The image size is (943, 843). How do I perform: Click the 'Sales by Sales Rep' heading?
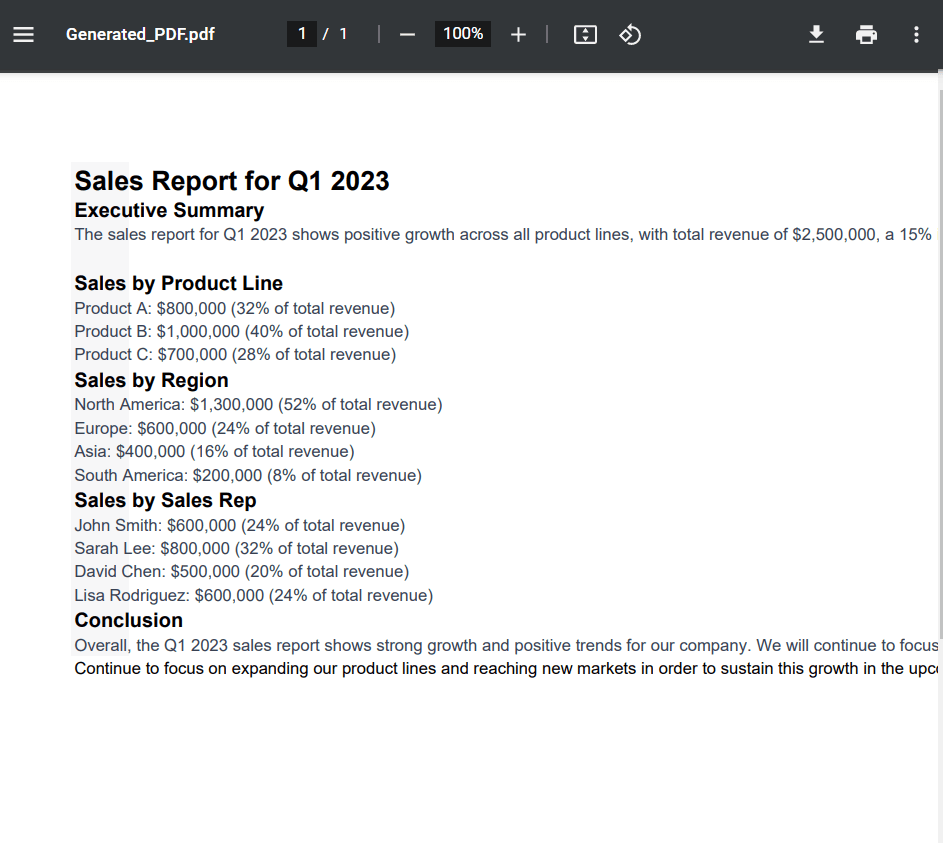click(x=165, y=500)
